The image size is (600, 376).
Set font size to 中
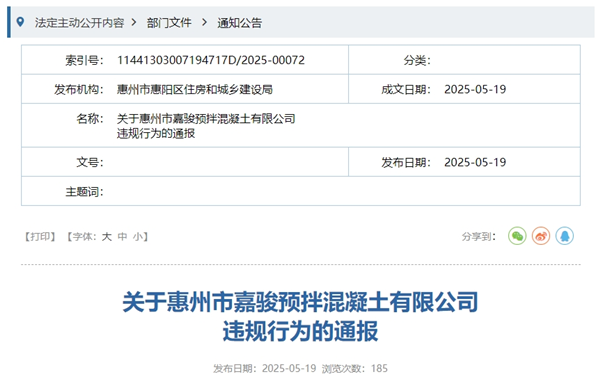coord(122,237)
